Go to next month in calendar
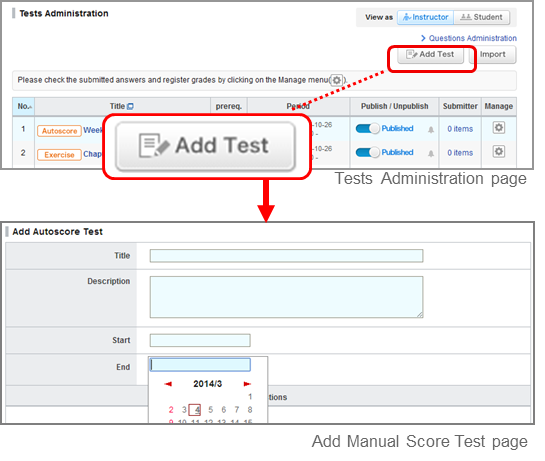Viewport: 545px width, 461px height. tap(247, 384)
